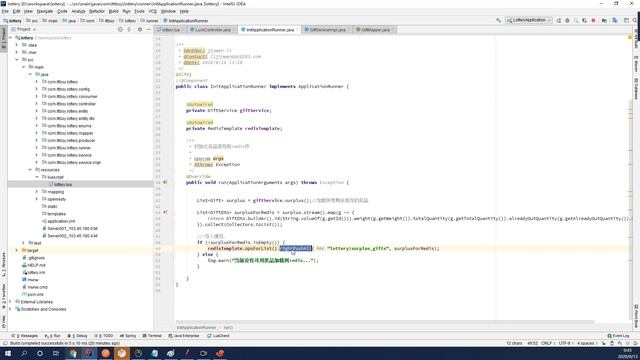
Task: Open the Project panel settings gear
Action: pos(140,29)
